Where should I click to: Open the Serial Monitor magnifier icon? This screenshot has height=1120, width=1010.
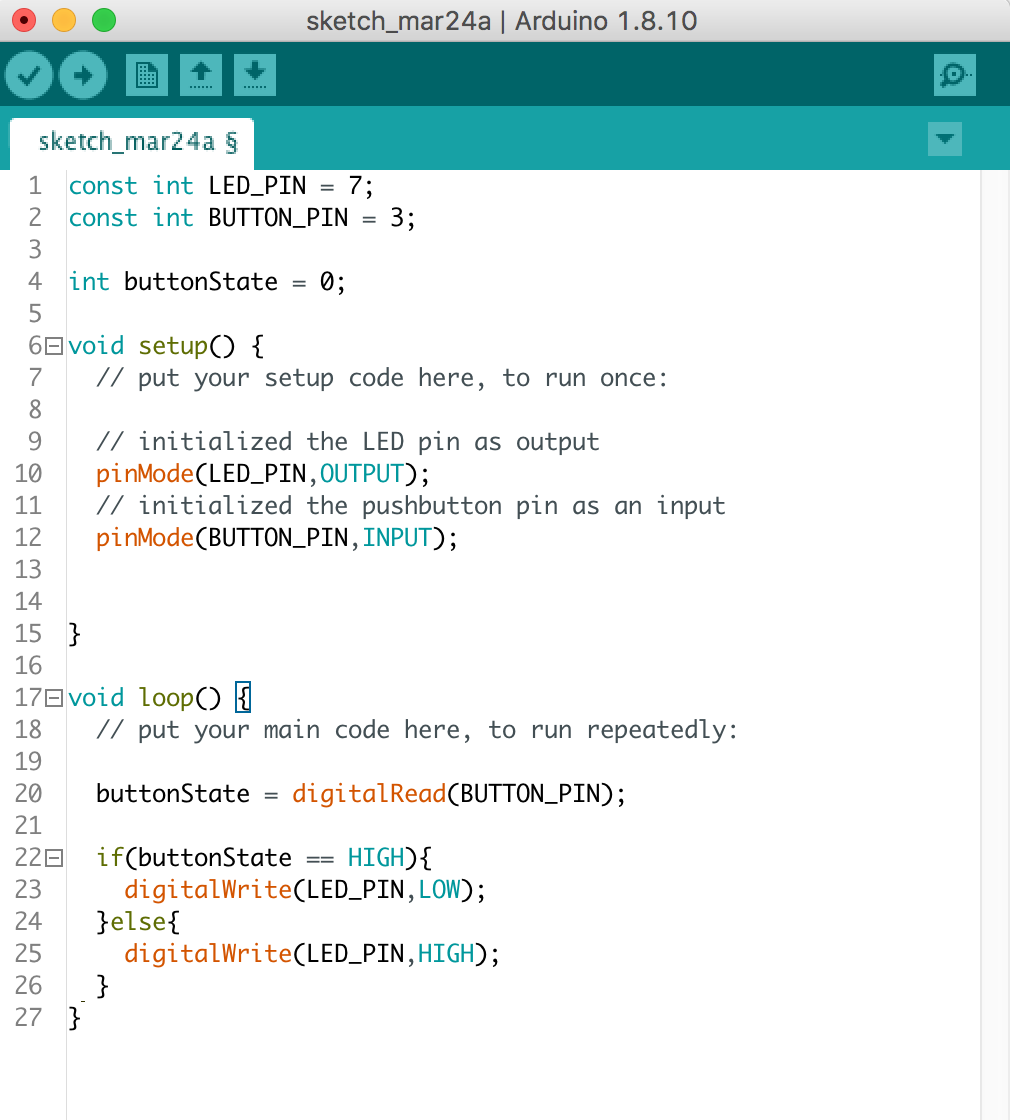pyautogui.click(x=955, y=75)
